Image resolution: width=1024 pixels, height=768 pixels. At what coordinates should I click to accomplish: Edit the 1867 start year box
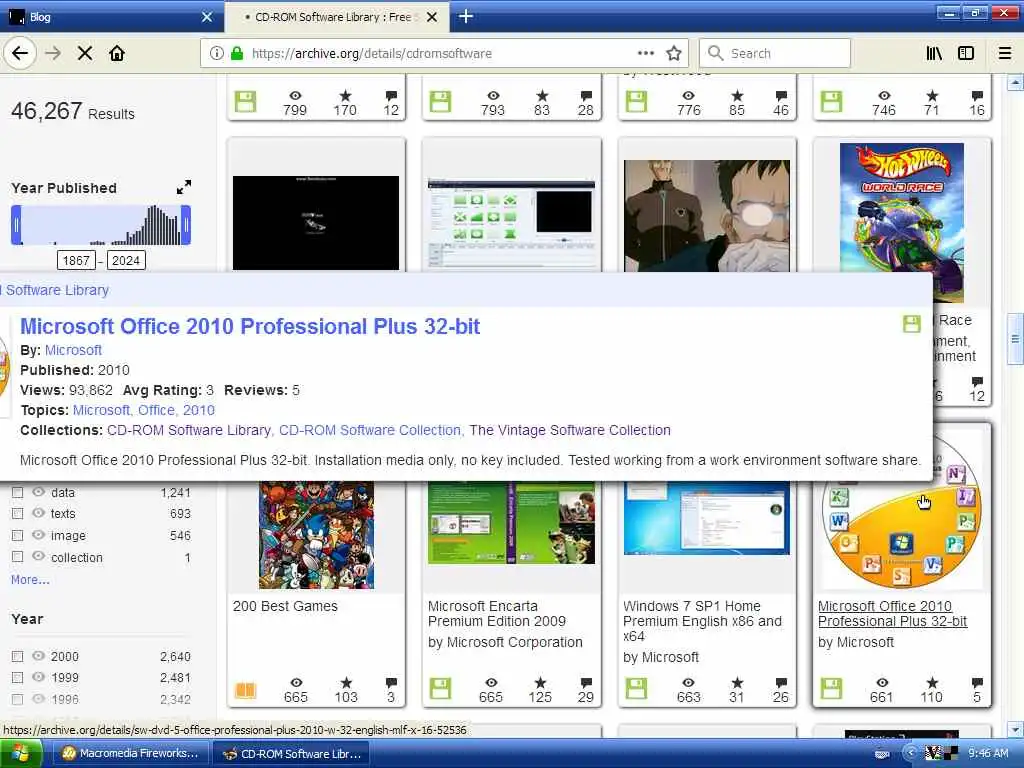[x=76, y=261]
